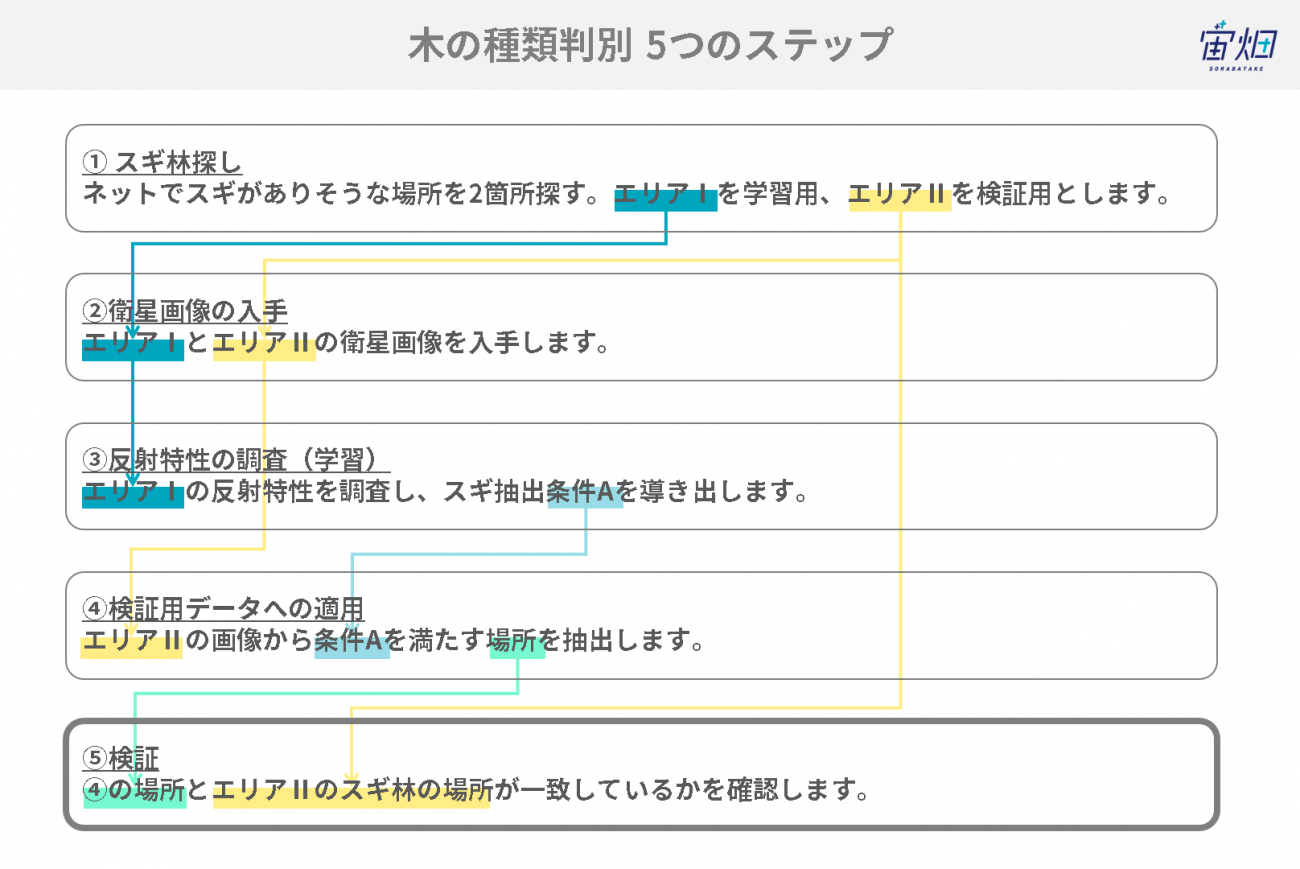
Task: Click the yellow エリアⅡのスギ林の場所 highlight
Action: tap(351, 792)
